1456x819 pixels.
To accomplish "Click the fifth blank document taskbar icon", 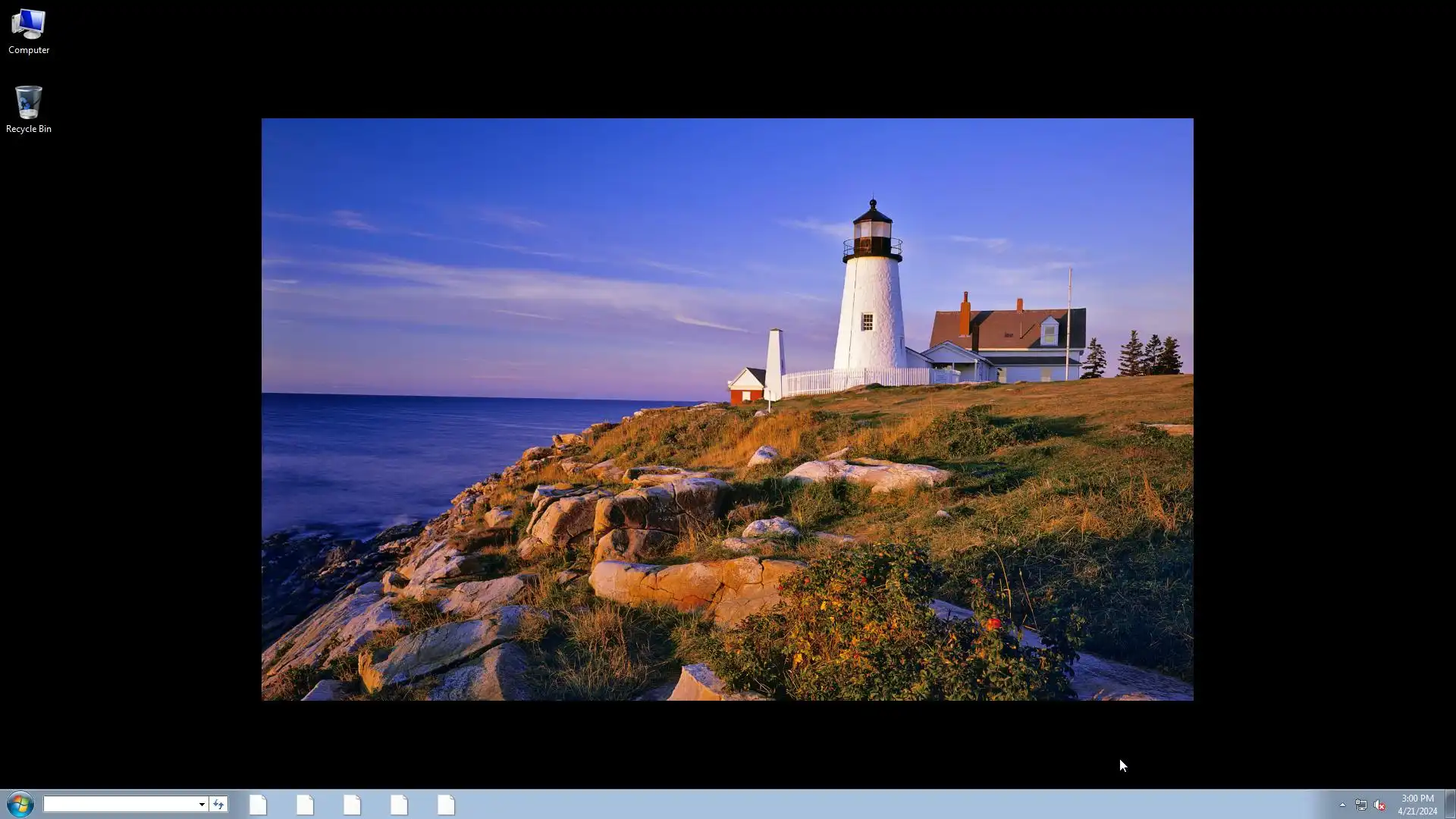I will [446, 805].
